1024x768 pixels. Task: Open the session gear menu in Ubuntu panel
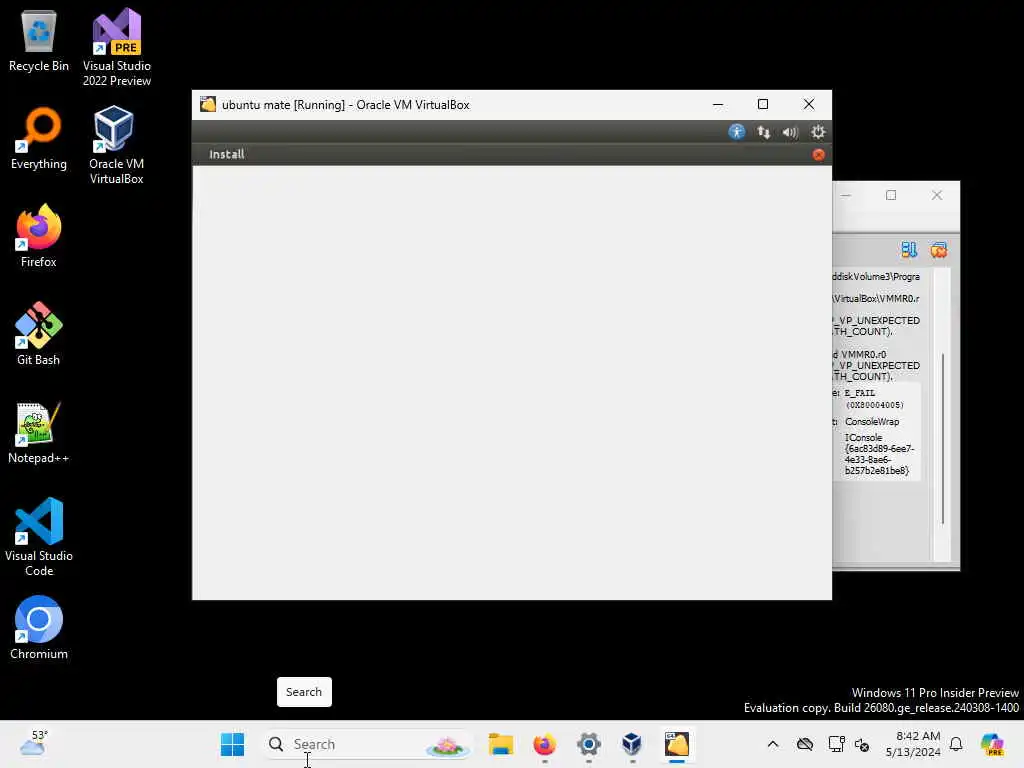coord(818,132)
